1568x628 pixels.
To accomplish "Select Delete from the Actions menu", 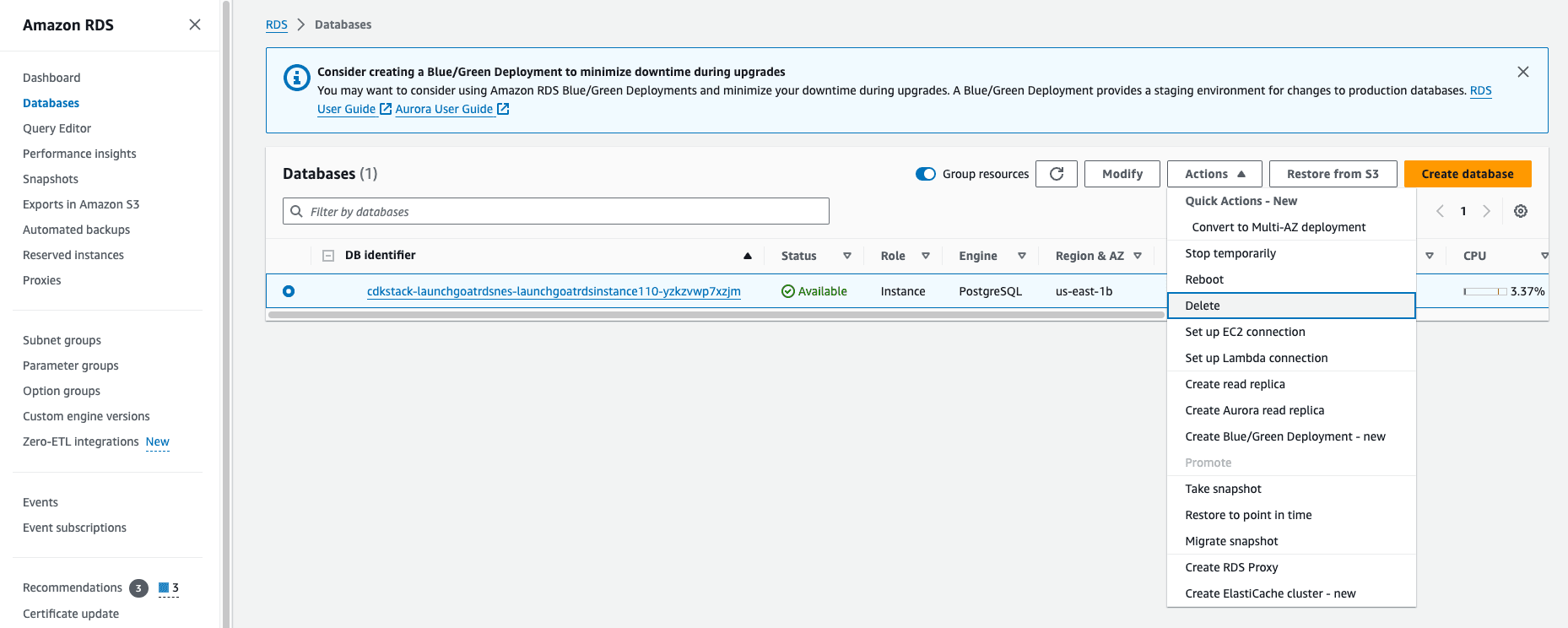I will coord(1291,306).
